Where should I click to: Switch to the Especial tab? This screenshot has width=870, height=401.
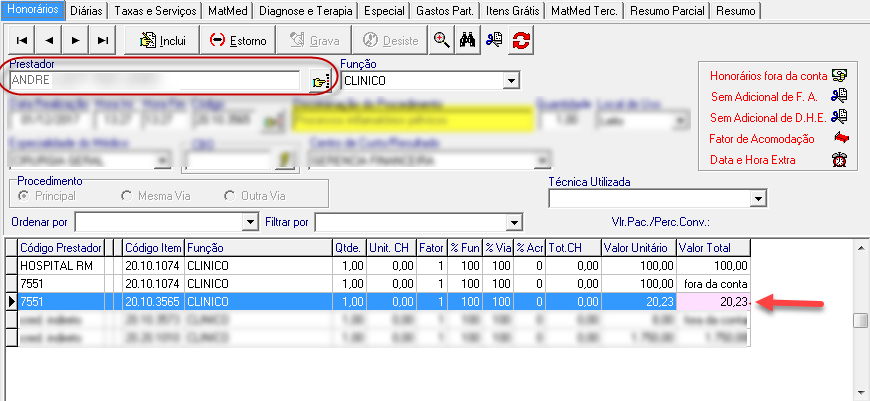[384, 11]
